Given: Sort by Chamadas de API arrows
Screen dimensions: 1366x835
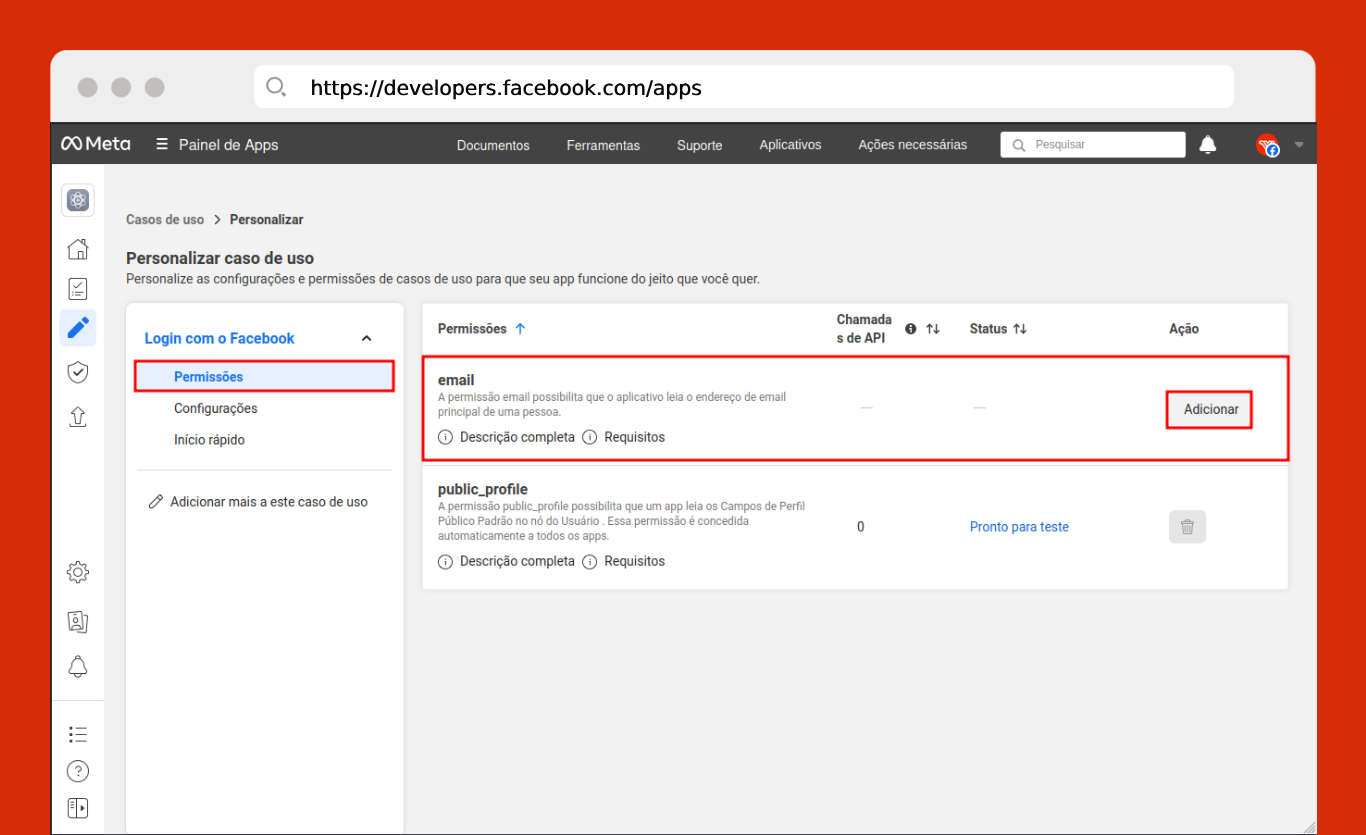Looking at the screenshot, I should 933,329.
